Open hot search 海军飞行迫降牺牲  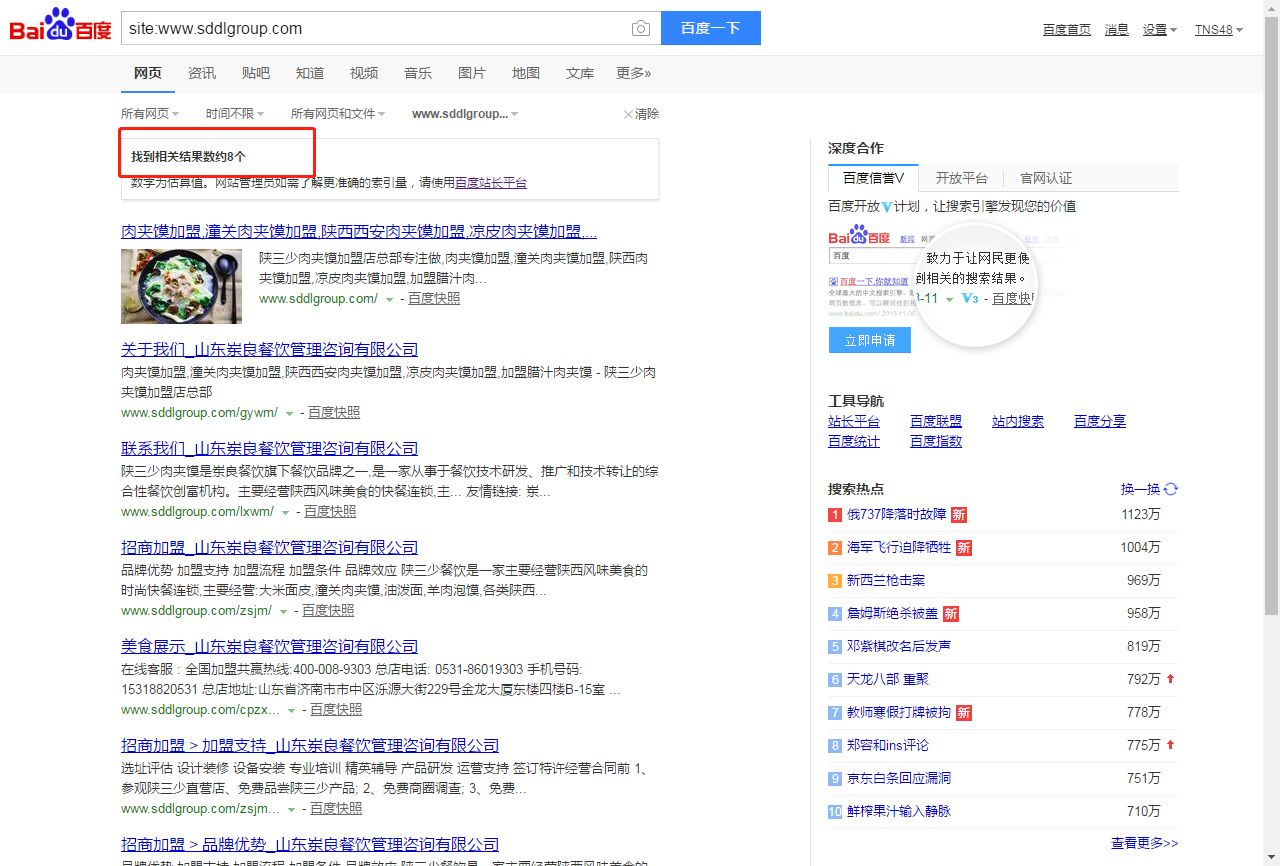[x=899, y=547]
